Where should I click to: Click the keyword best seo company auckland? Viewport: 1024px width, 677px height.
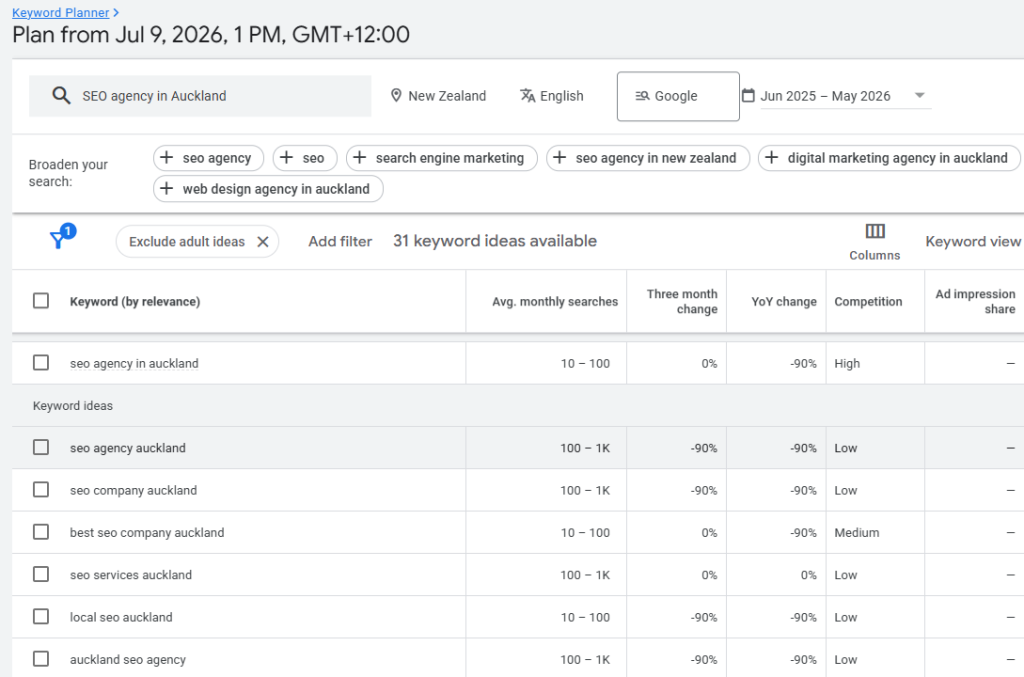click(x=147, y=533)
